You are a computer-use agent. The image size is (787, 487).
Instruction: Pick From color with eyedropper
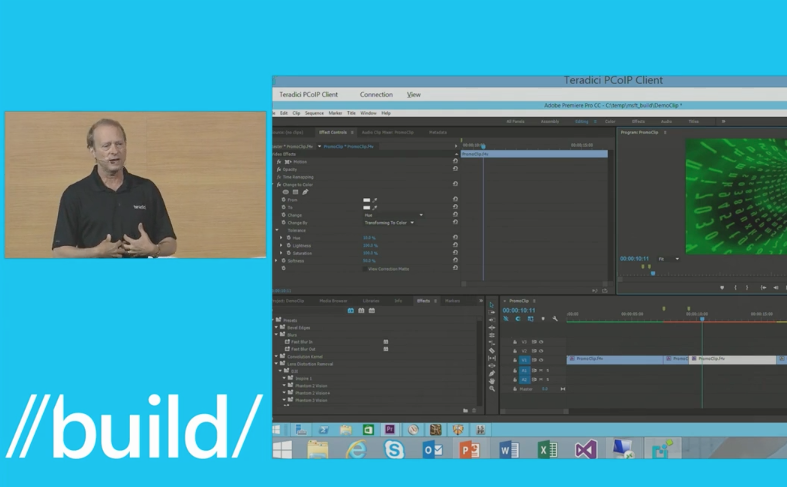click(x=374, y=200)
